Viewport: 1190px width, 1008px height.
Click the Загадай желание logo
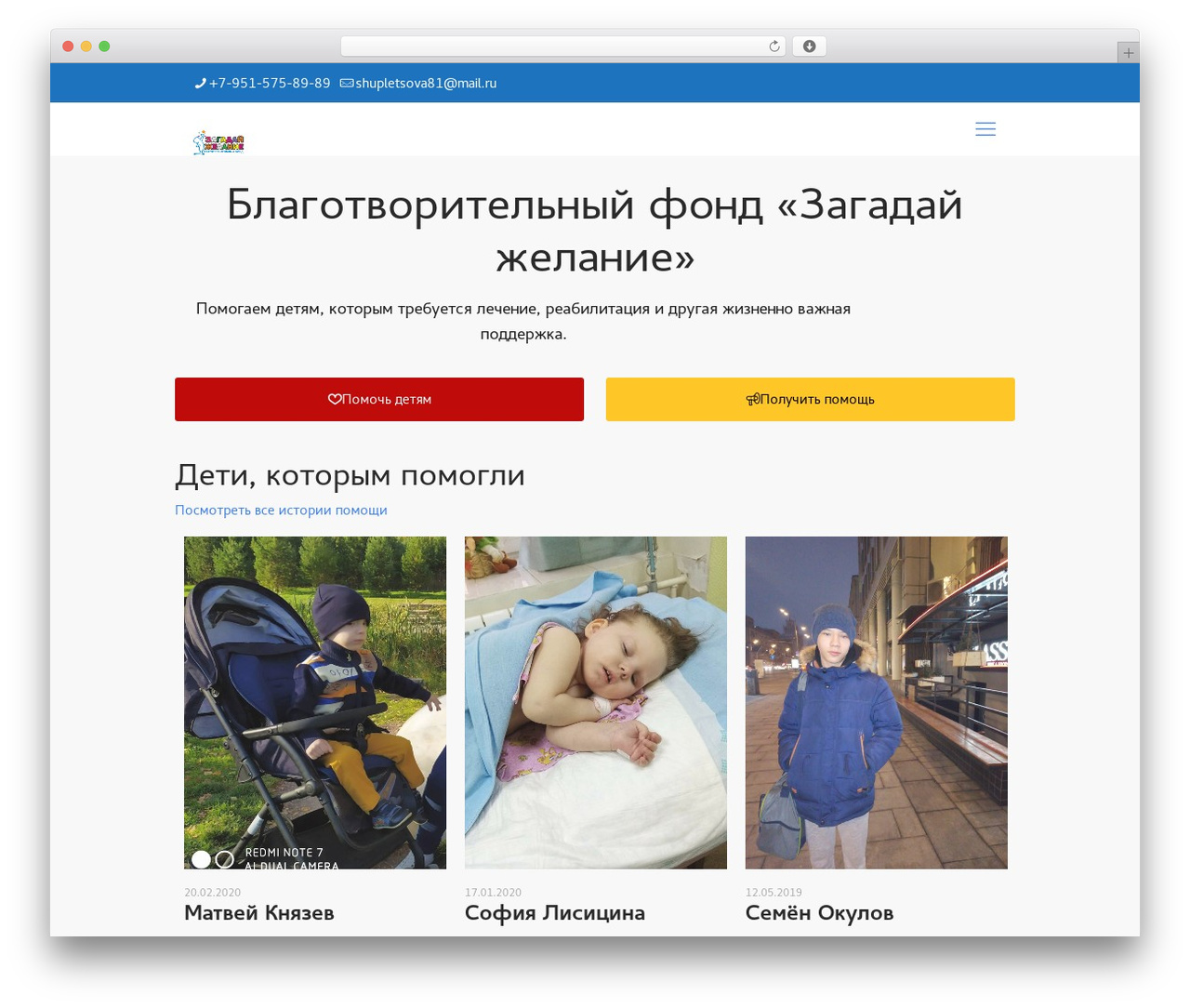218,142
